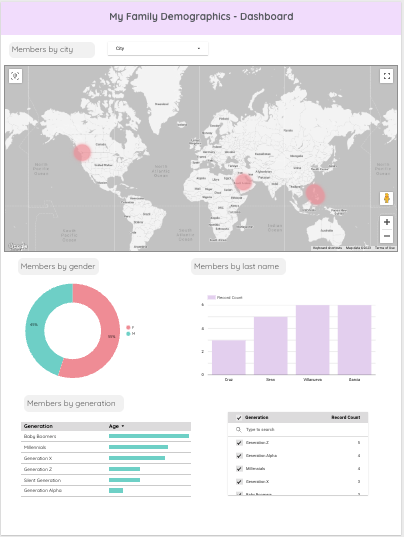Click the bubble over North America west coast
The height and width of the screenshot is (537, 404).
tap(82, 152)
